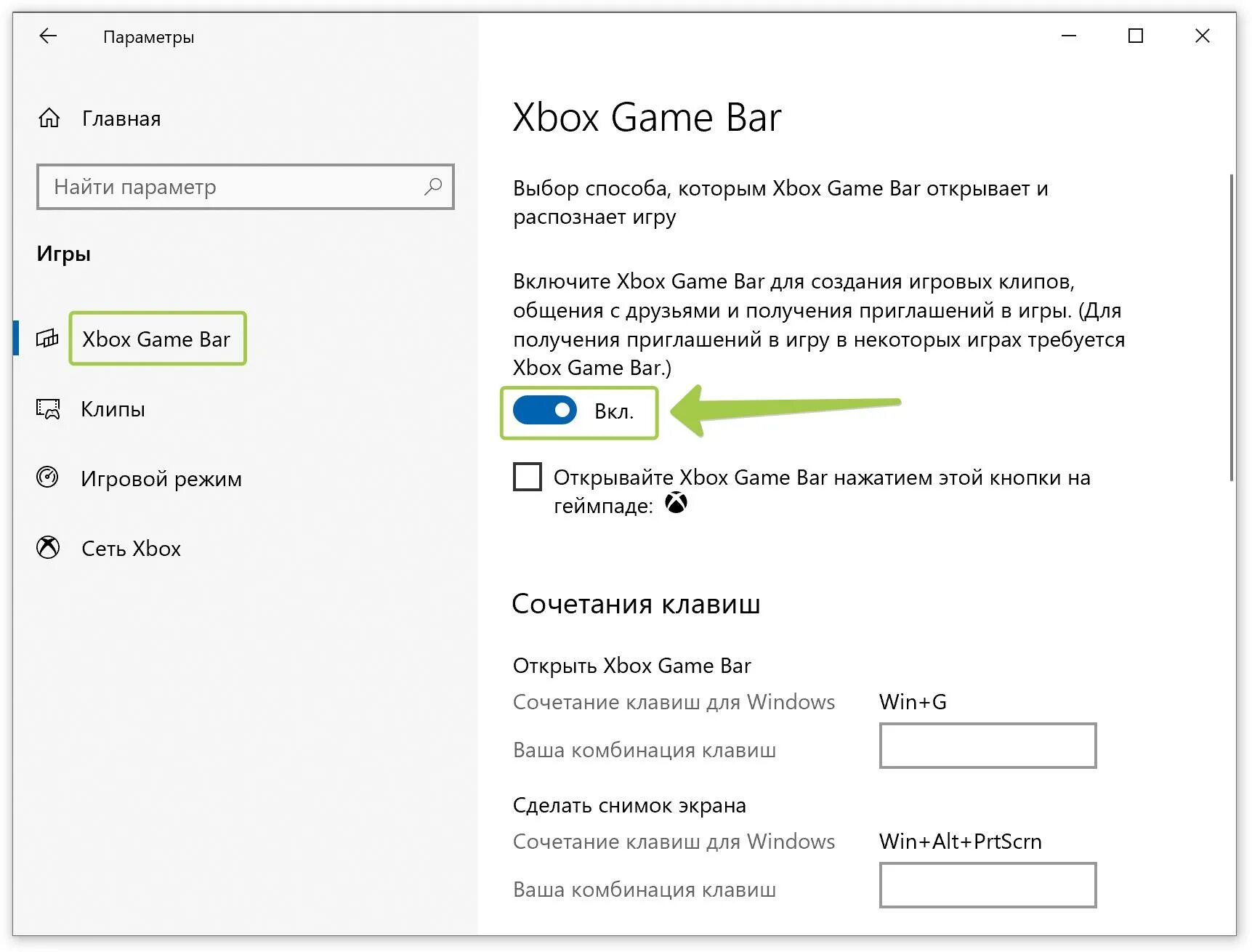Screen dimensions: 1252x952
Task: Focus the Найти параметр search field
Action: tap(246, 187)
